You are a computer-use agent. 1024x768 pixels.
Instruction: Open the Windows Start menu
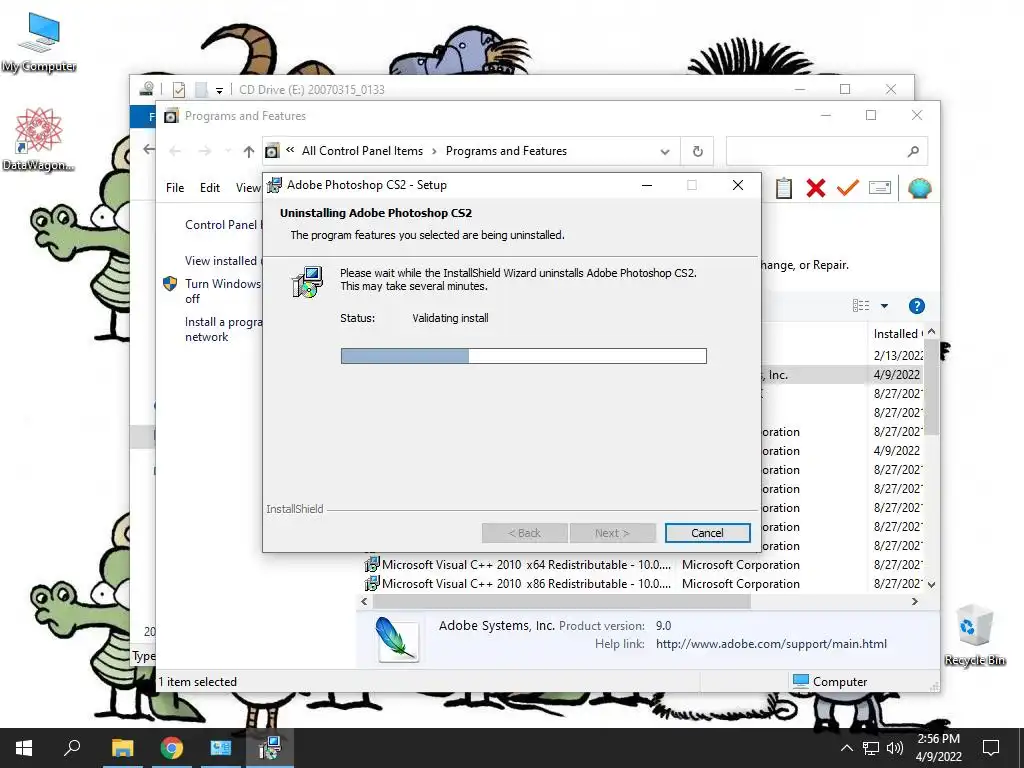pyautogui.click(x=24, y=748)
